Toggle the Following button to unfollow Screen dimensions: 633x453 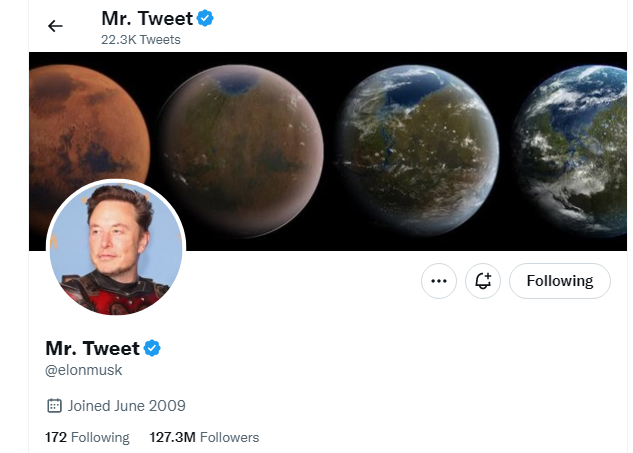tap(560, 281)
